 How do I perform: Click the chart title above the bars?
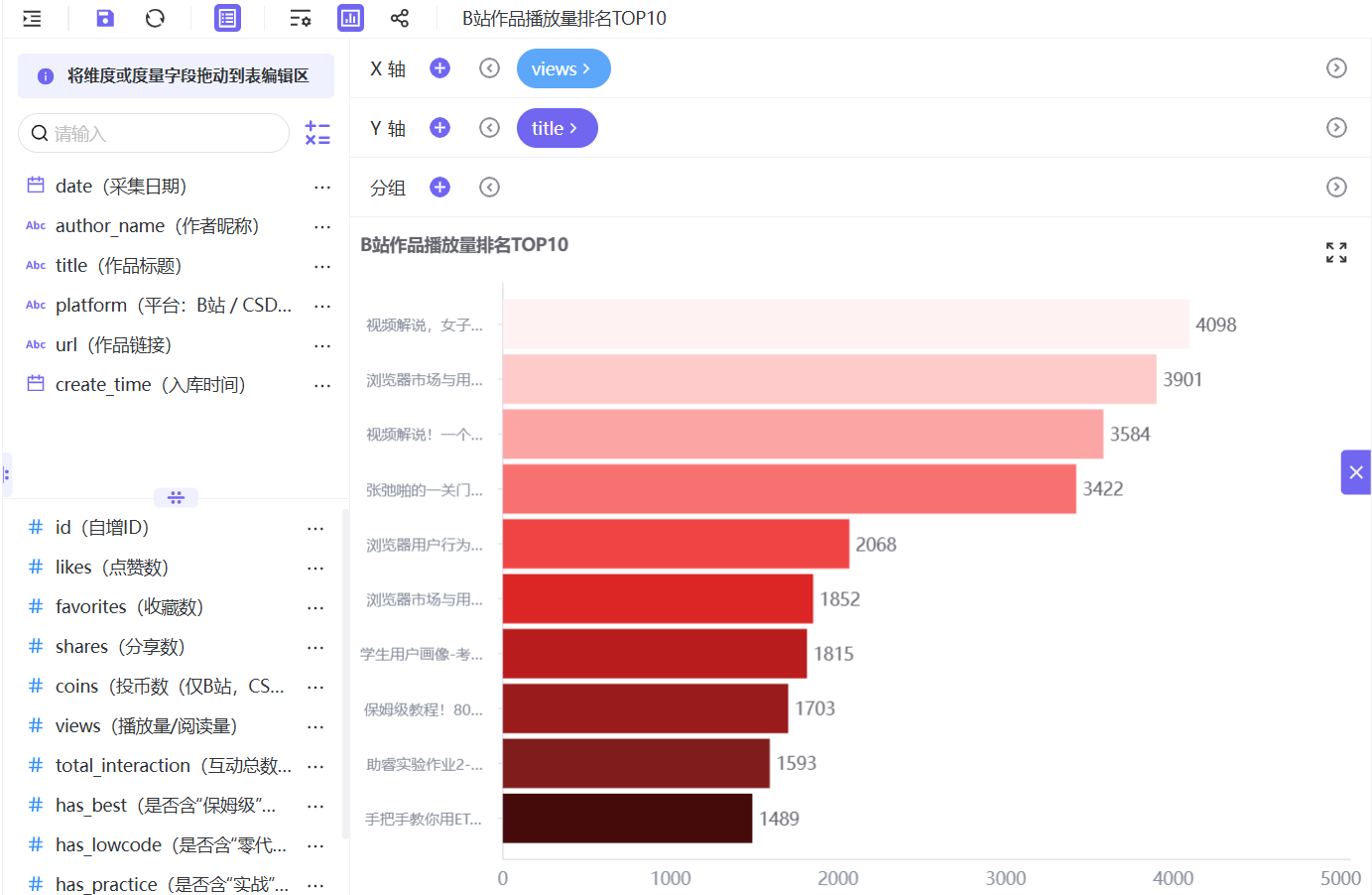(464, 245)
